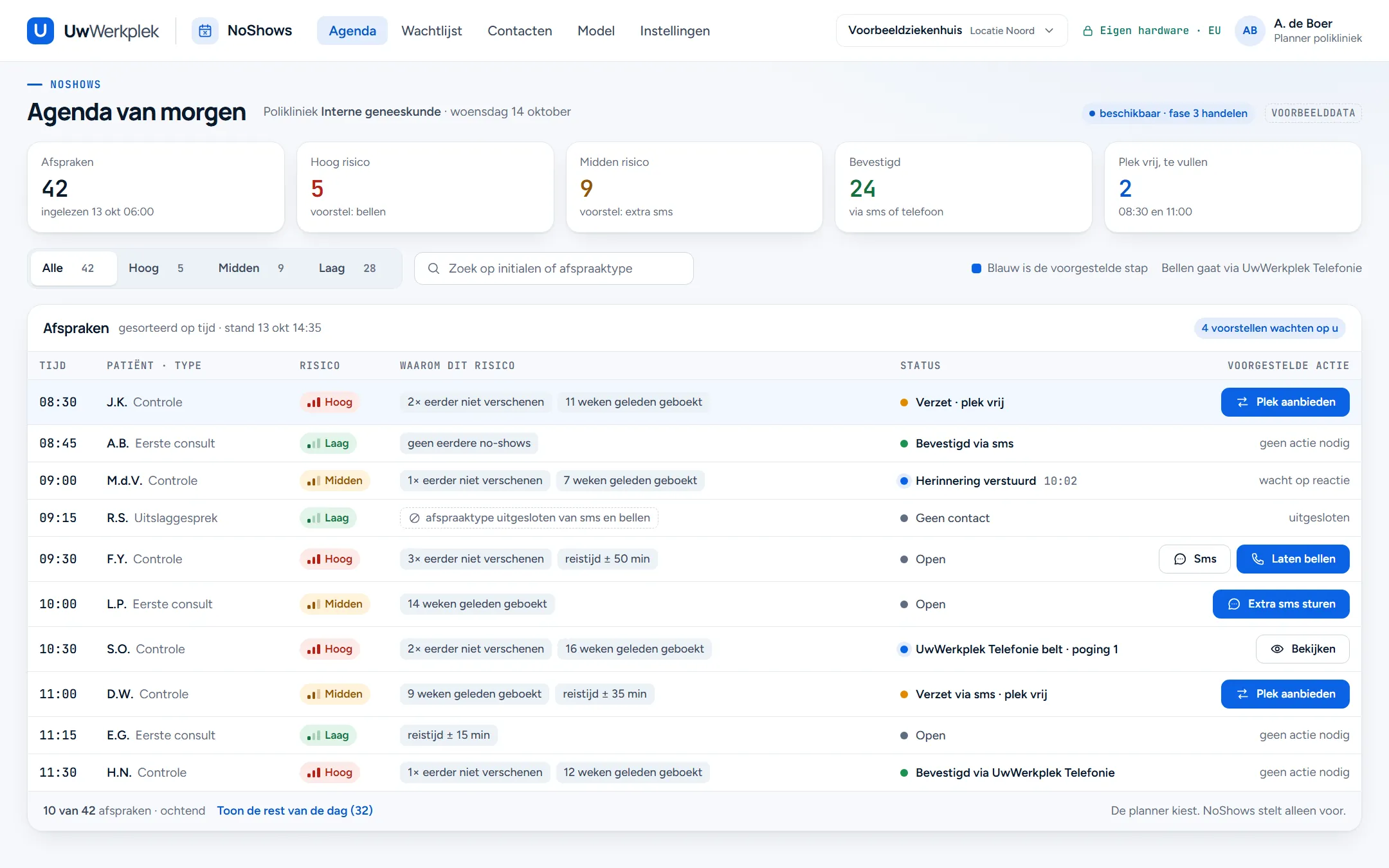The height and width of the screenshot is (868, 1389).
Task: Click the Plek vrij, te vullen card
Action: pyautogui.click(x=1232, y=187)
